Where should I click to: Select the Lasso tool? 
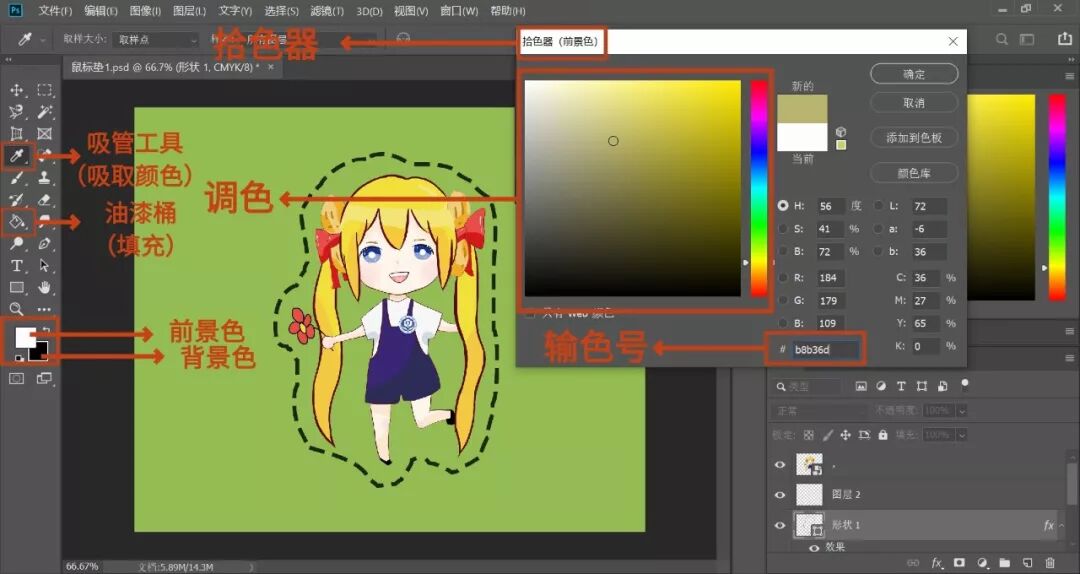click(17, 112)
